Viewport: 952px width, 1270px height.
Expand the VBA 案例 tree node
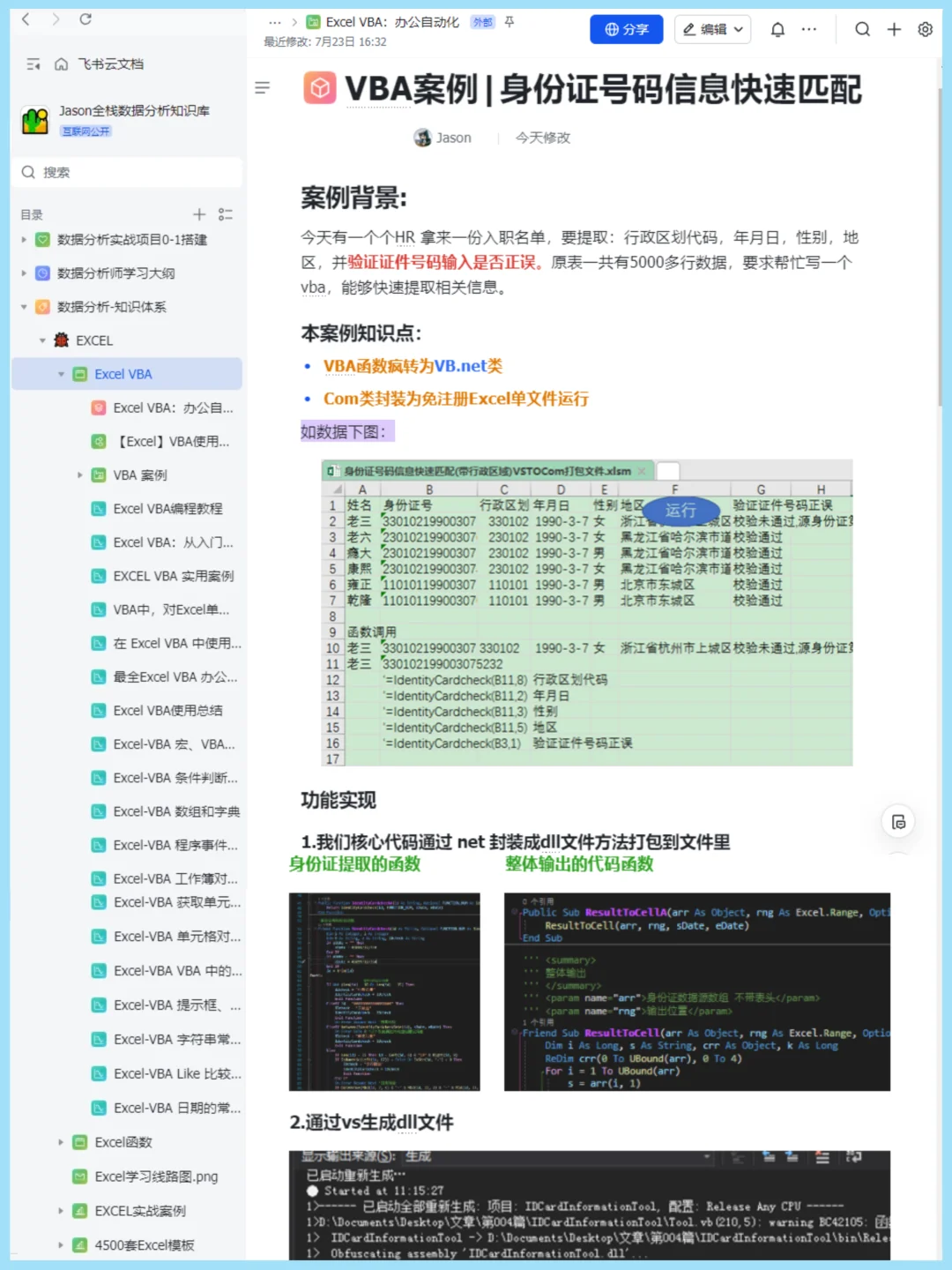[80, 474]
